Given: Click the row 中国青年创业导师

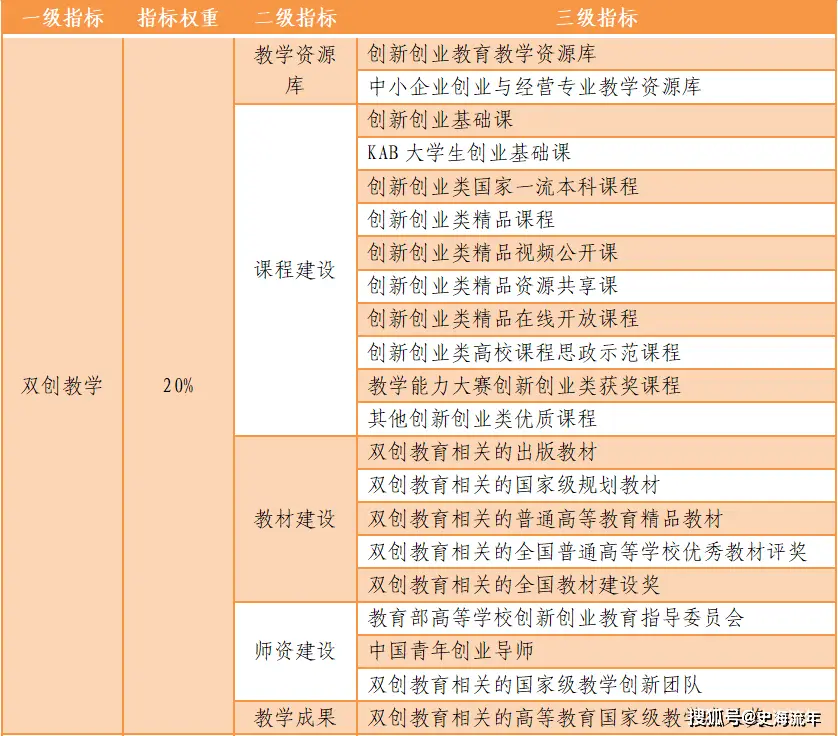Looking at the screenshot, I should coord(596,651).
